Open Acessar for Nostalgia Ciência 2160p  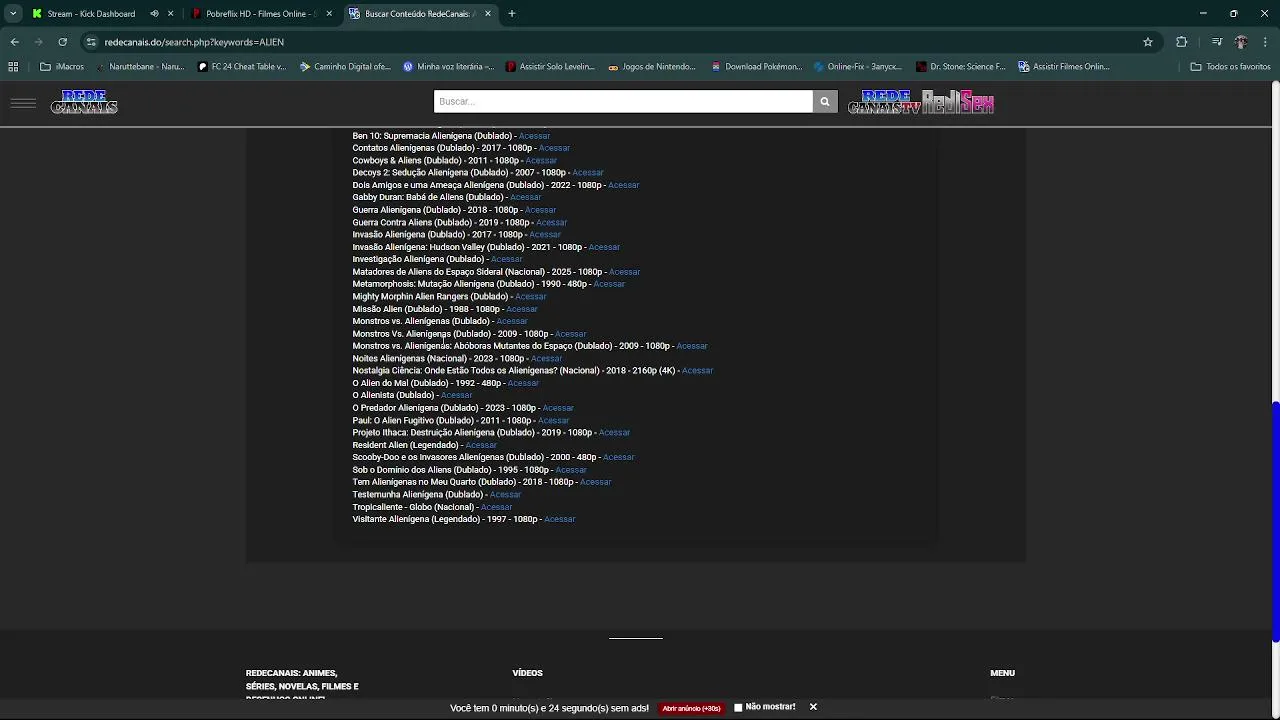point(697,371)
